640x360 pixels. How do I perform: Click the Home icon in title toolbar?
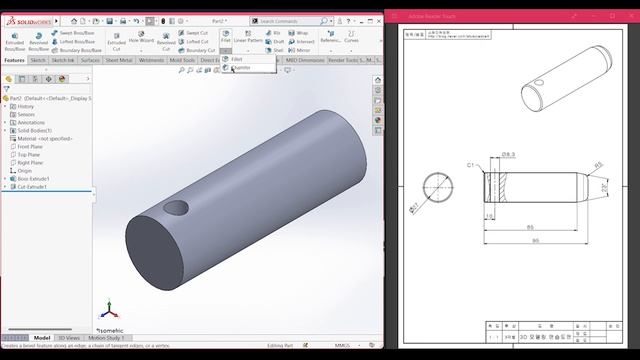74,21
